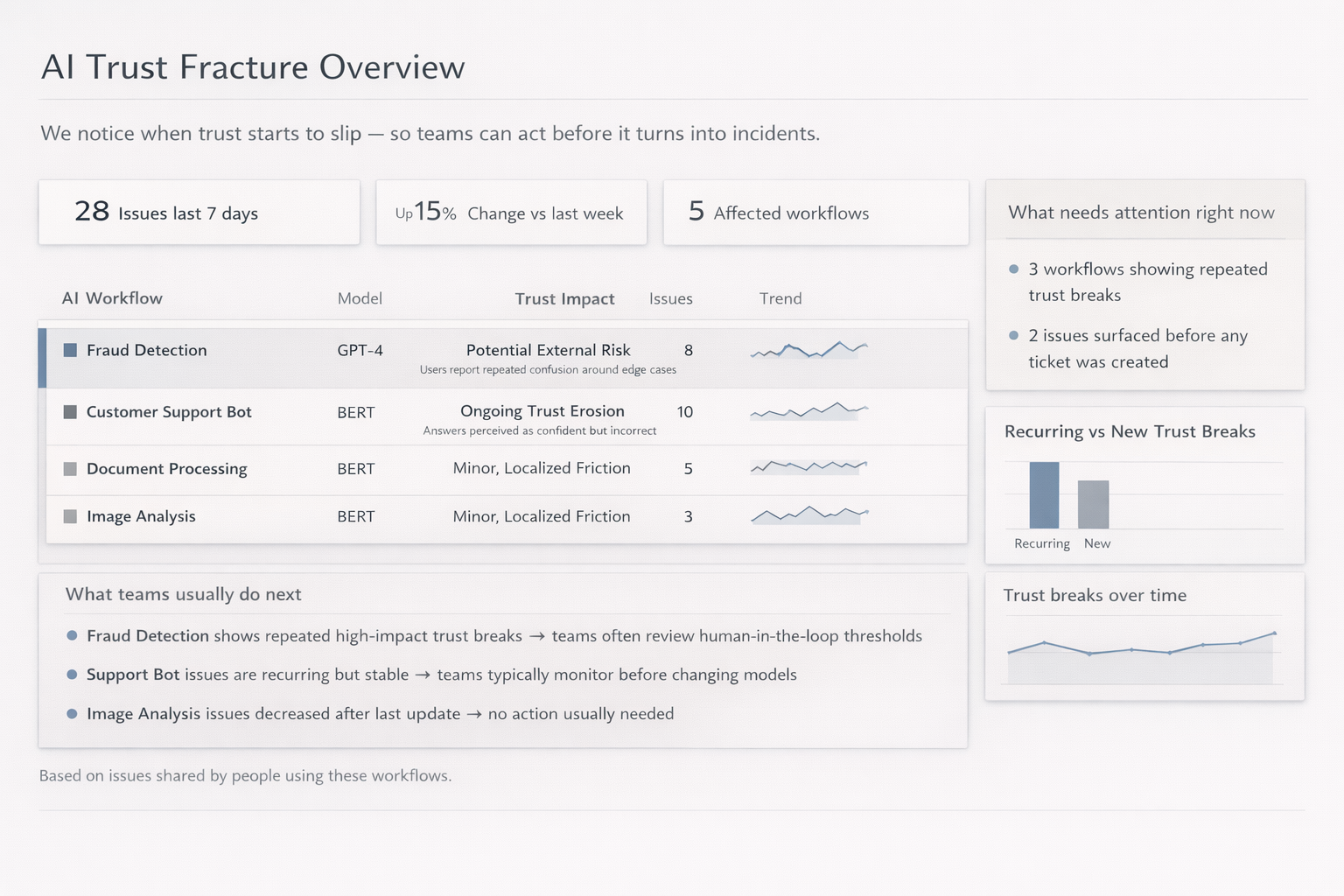The width and height of the screenshot is (1344, 896).
Task: Open the Fraud Detection trend sparkline
Action: pos(808,349)
